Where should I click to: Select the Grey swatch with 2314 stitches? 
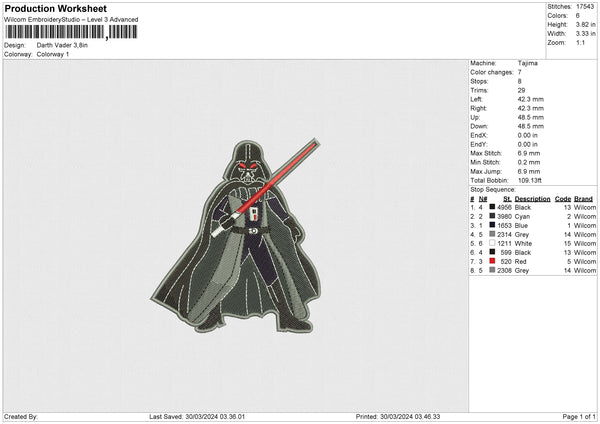[492, 234]
